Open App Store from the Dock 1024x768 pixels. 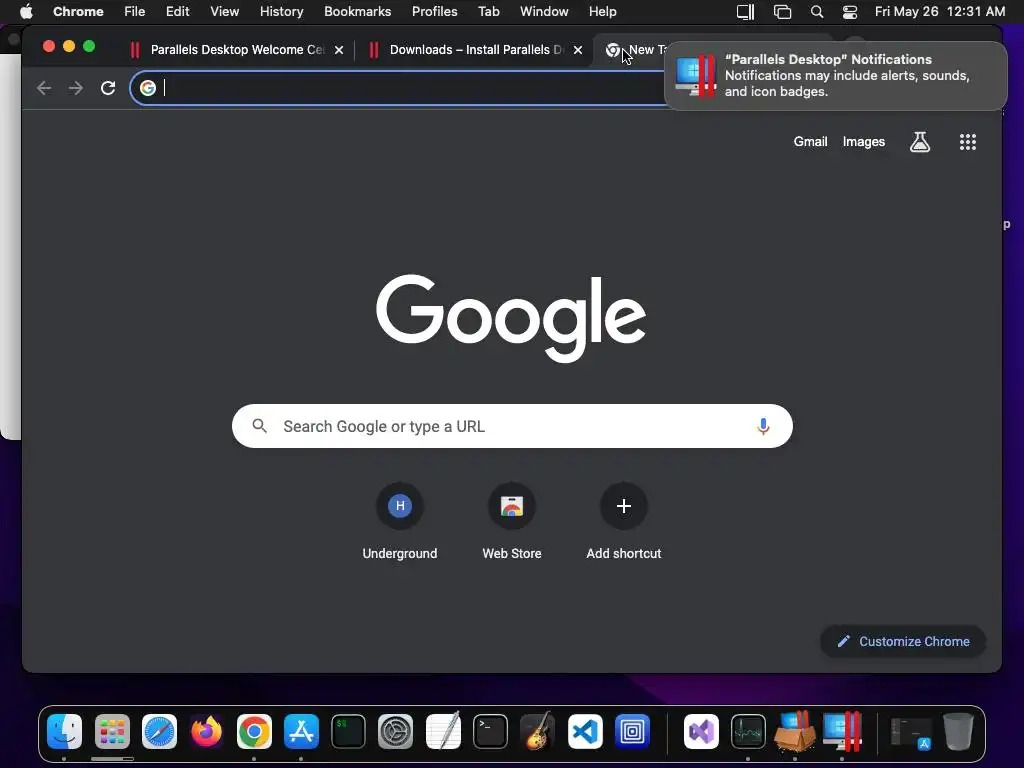301,731
